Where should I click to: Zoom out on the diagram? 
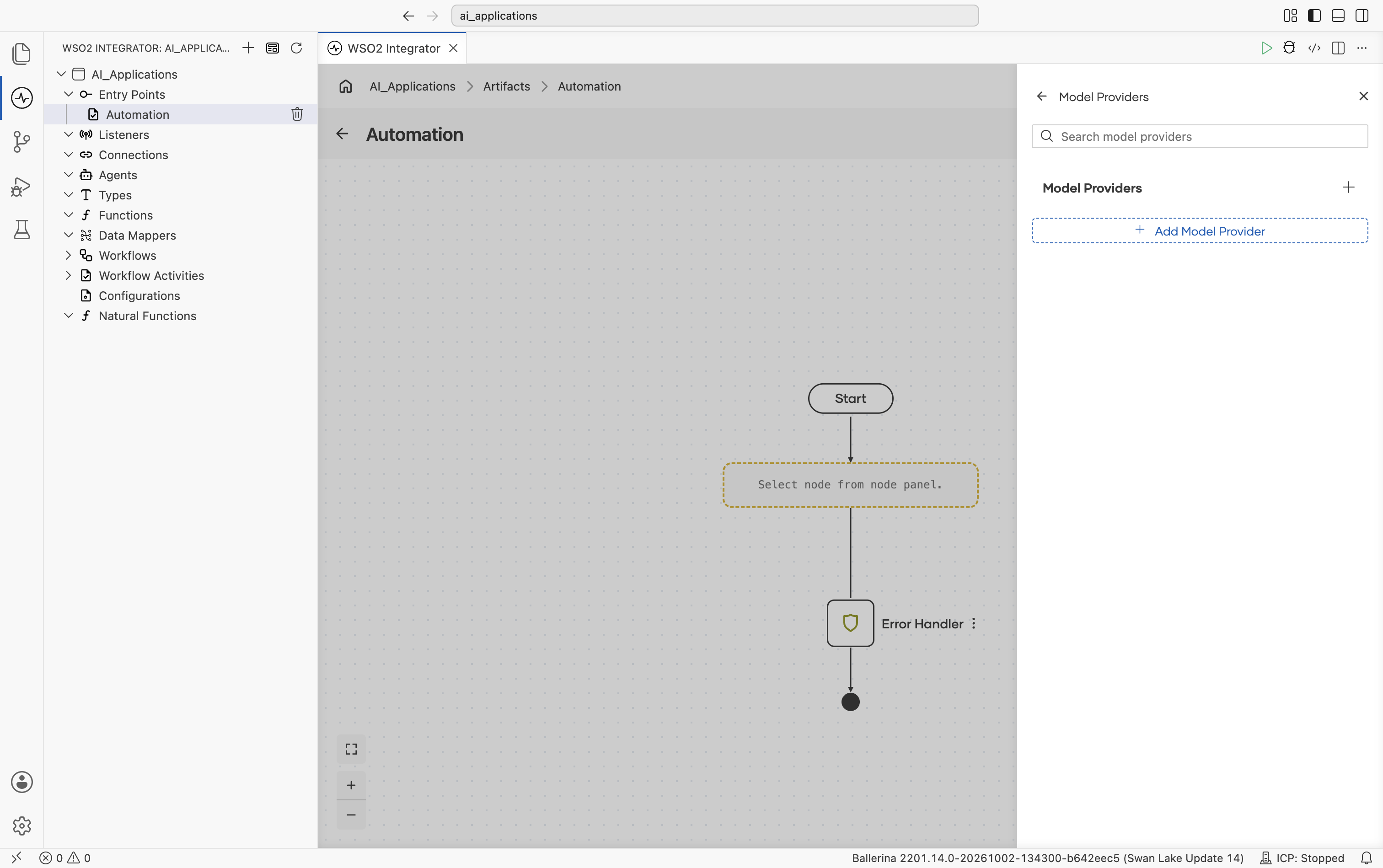click(x=351, y=814)
